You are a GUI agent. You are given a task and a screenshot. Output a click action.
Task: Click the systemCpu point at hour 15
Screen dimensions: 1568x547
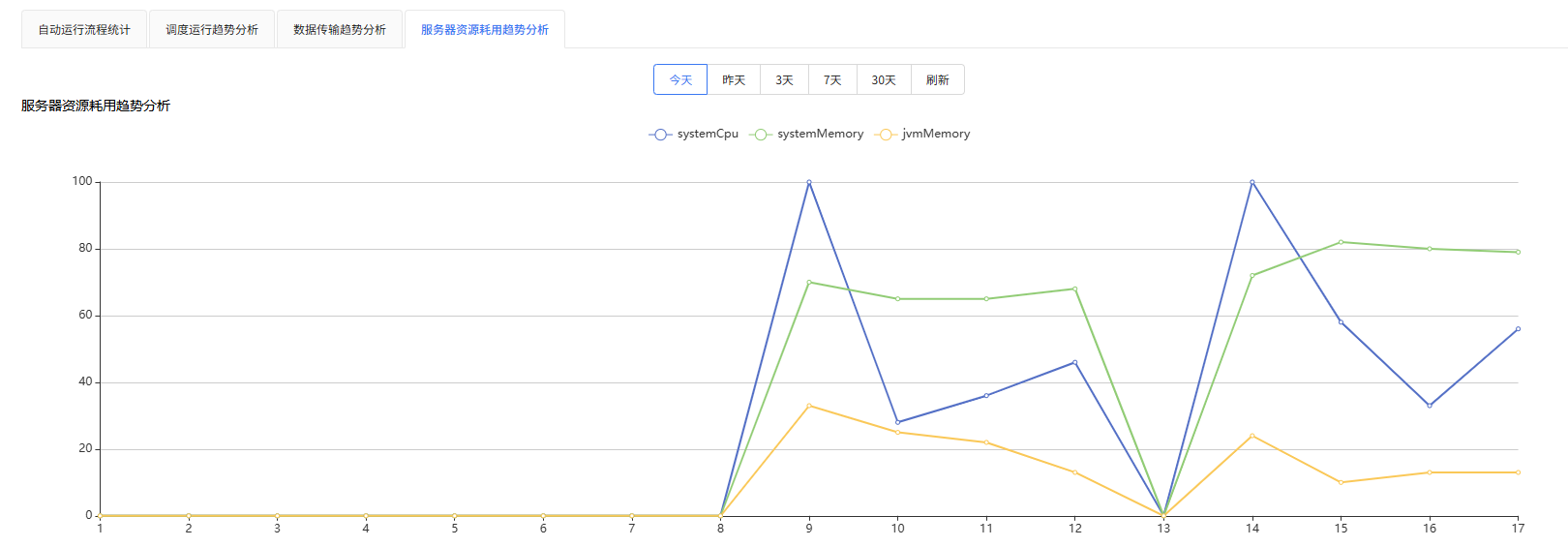pyautogui.click(x=1341, y=322)
